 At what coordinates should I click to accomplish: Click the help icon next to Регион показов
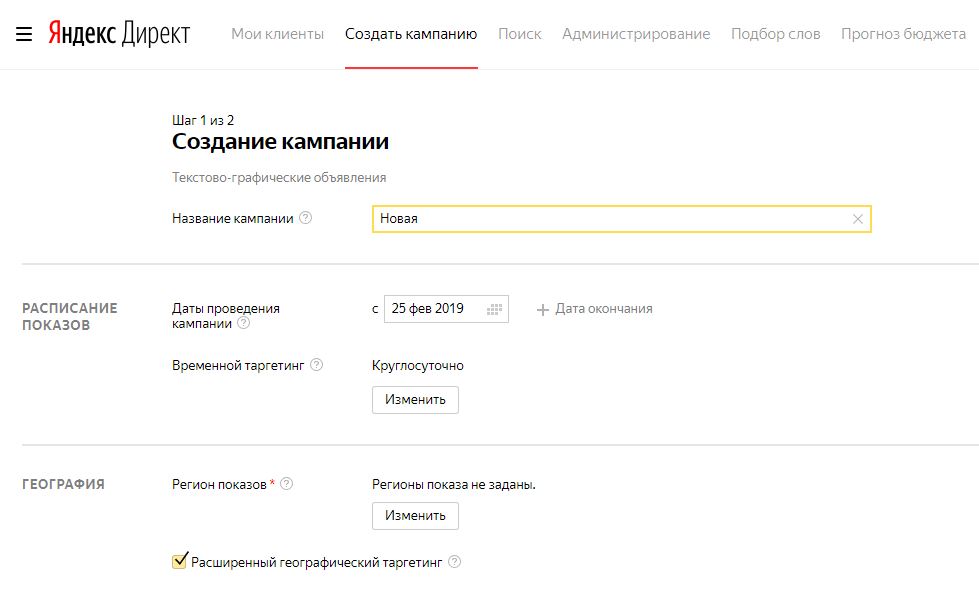point(288,481)
